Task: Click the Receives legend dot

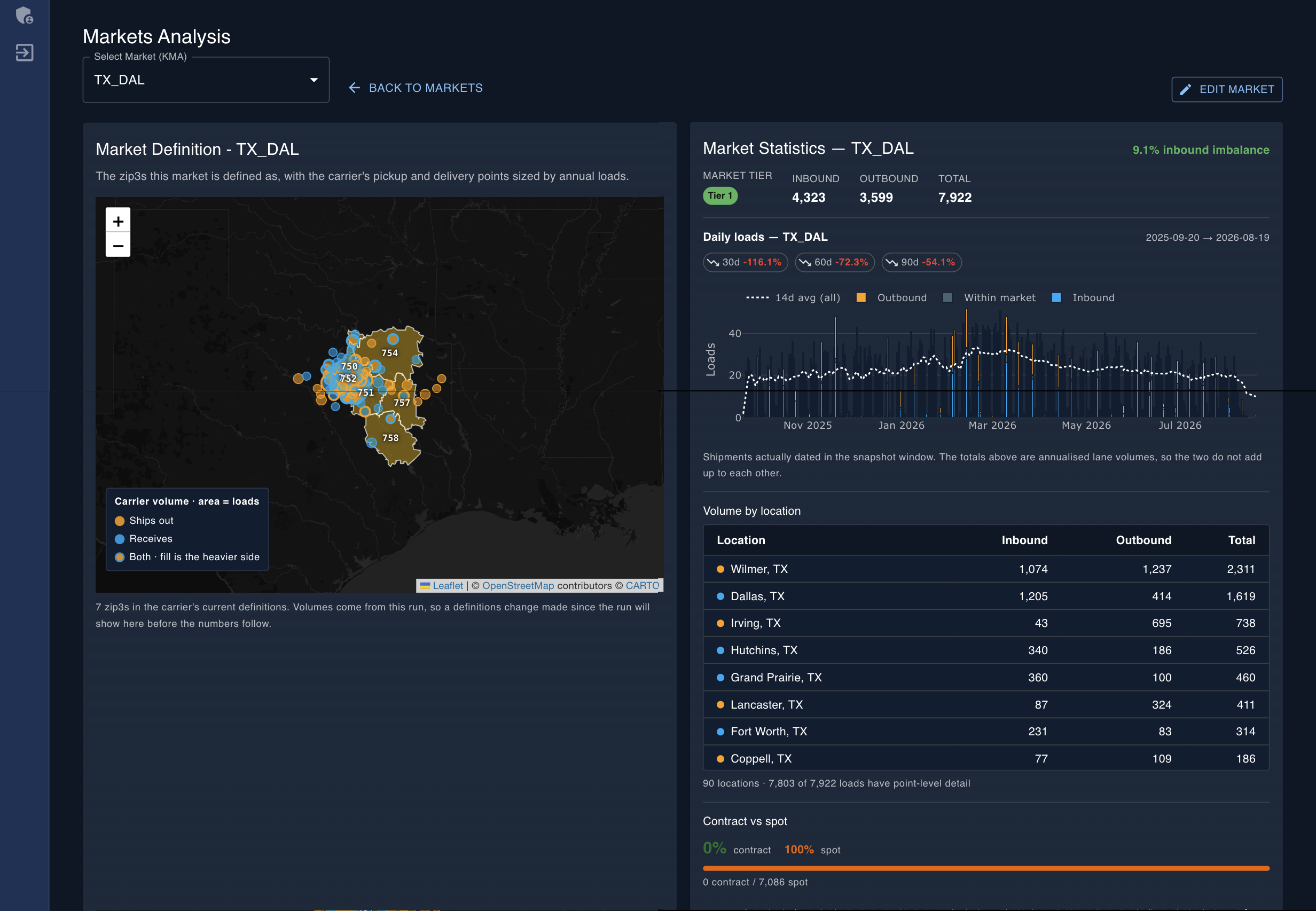Action: [x=120, y=539]
